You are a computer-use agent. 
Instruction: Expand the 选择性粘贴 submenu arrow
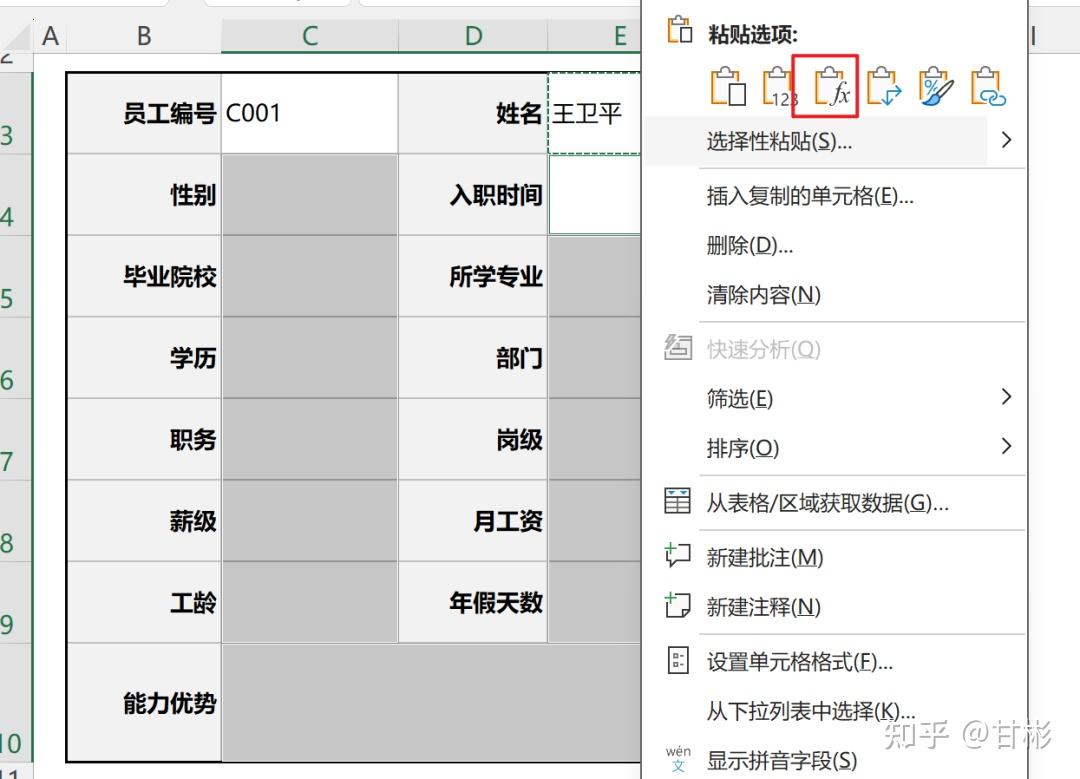(1006, 140)
